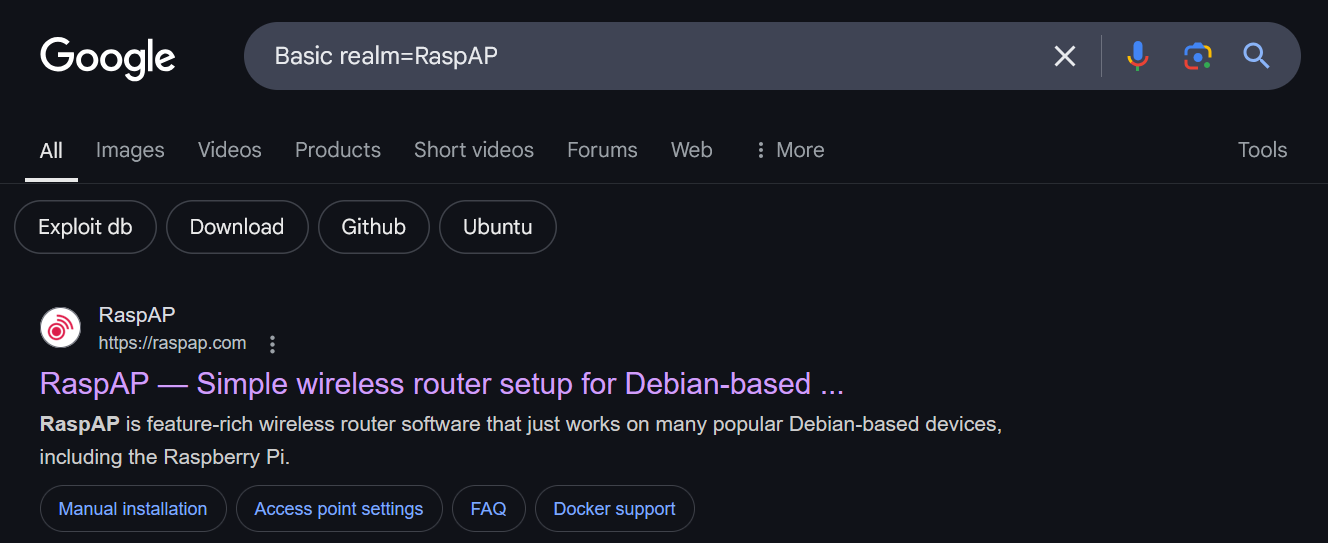Open the Tools options
Screen dimensions: 1328x543
(1262, 150)
